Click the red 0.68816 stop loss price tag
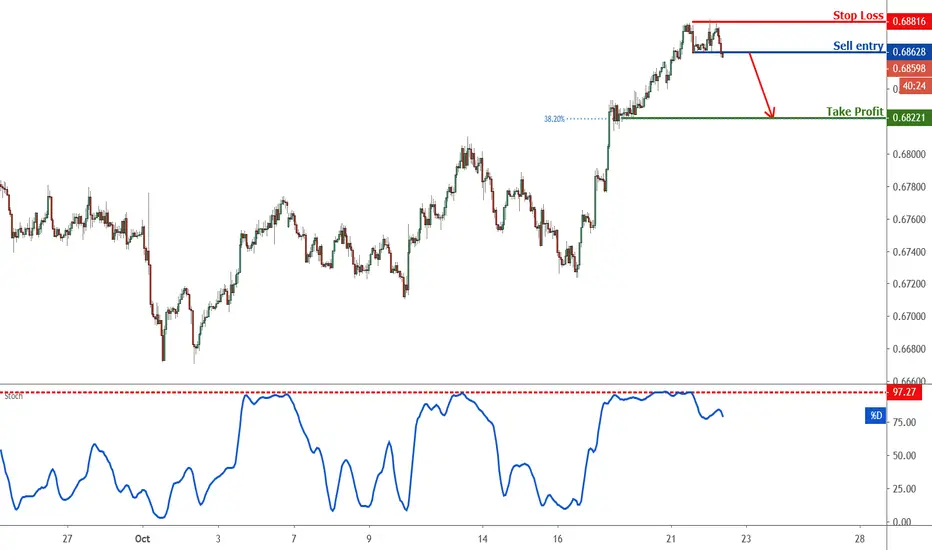The width and height of the screenshot is (932, 550). [909, 21]
